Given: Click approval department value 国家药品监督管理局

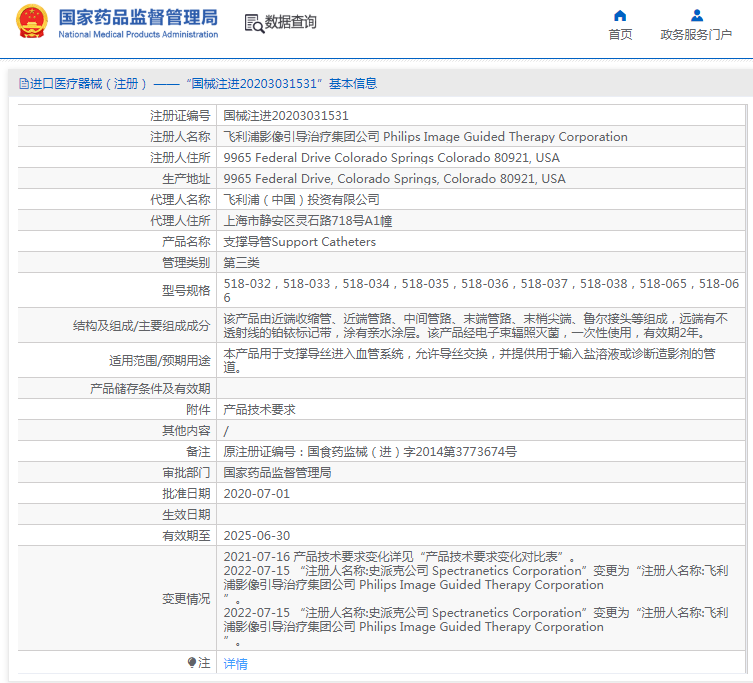Looking at the screenshot, I should coord(277,473).
